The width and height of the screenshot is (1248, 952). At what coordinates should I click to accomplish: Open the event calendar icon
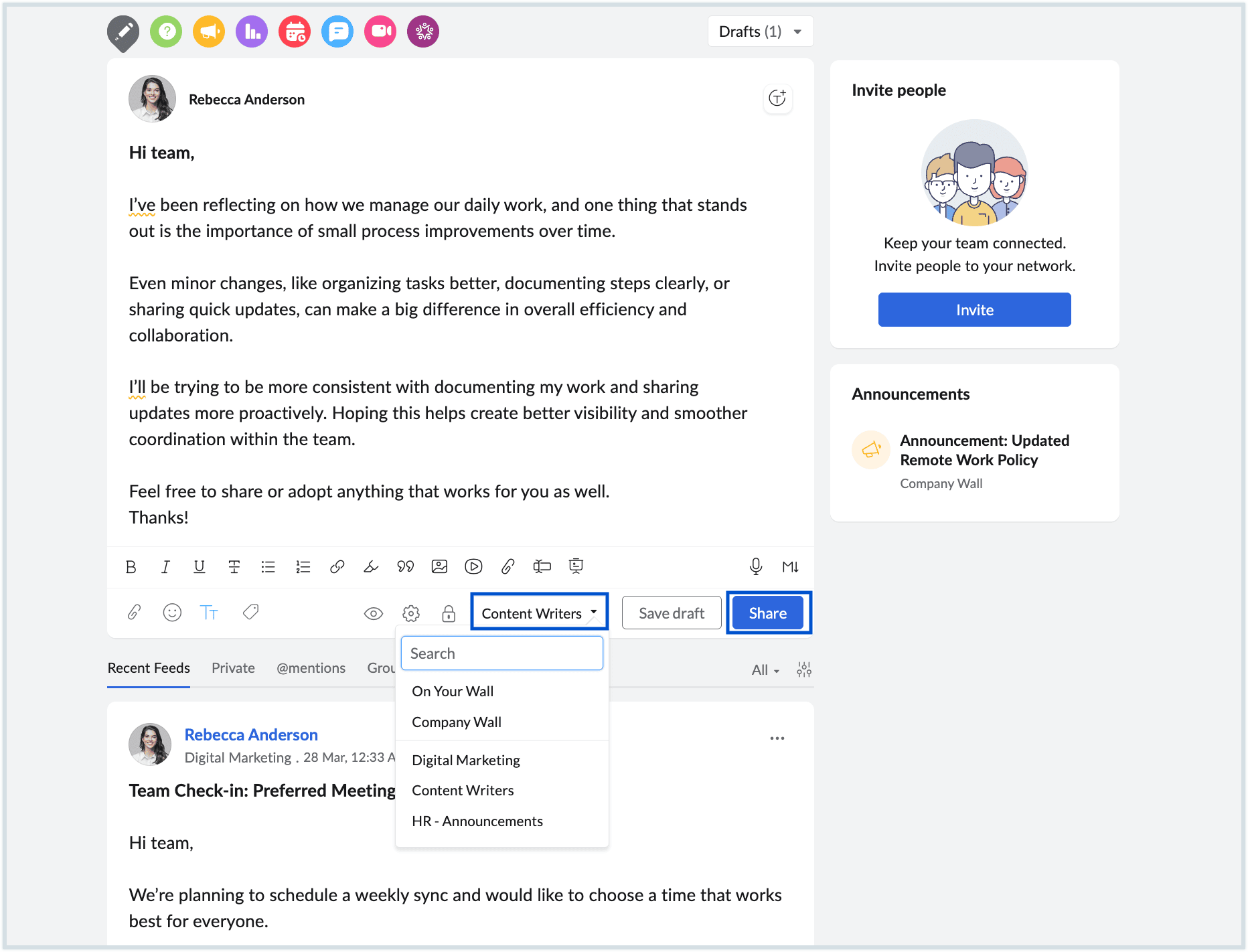[294, 31]
